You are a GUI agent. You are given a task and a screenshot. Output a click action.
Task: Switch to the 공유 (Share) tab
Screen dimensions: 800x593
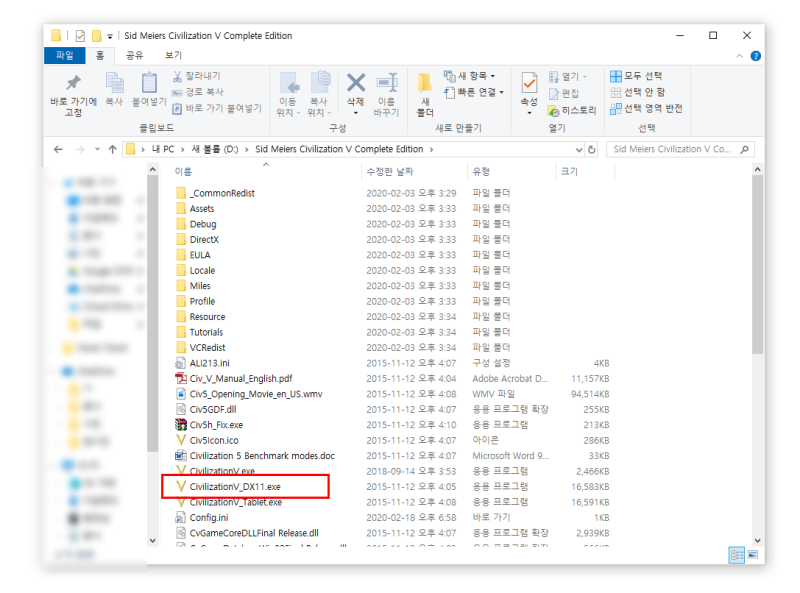[x=135, y=55]
